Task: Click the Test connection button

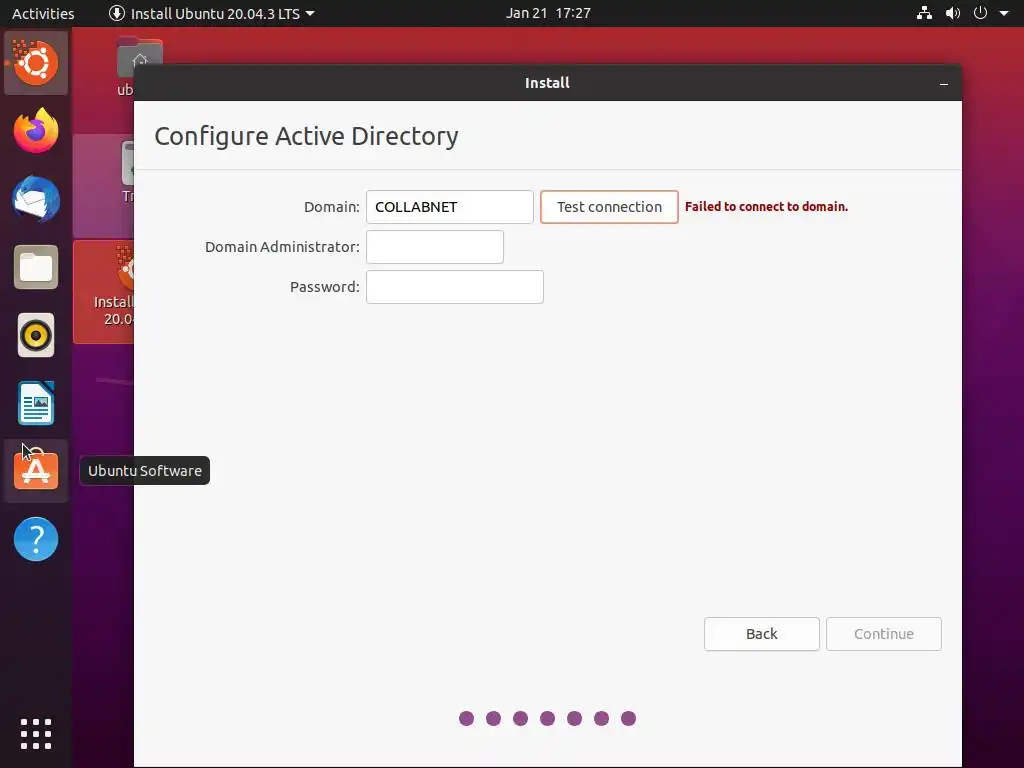Action: 609,207
